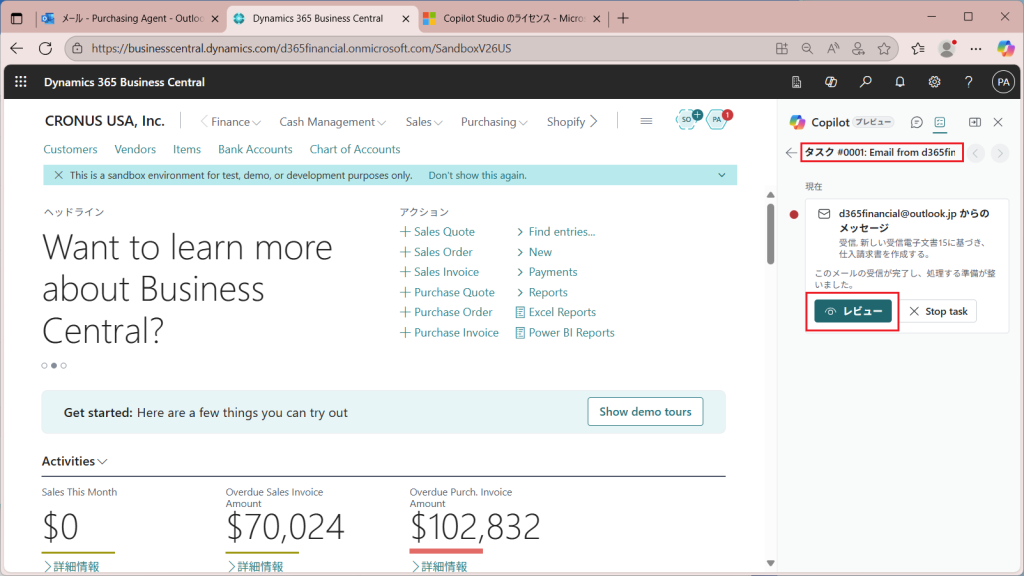Screen dimensions: 1024x576
Task: Select the first headline carousel dot
Action: [44, 366]
